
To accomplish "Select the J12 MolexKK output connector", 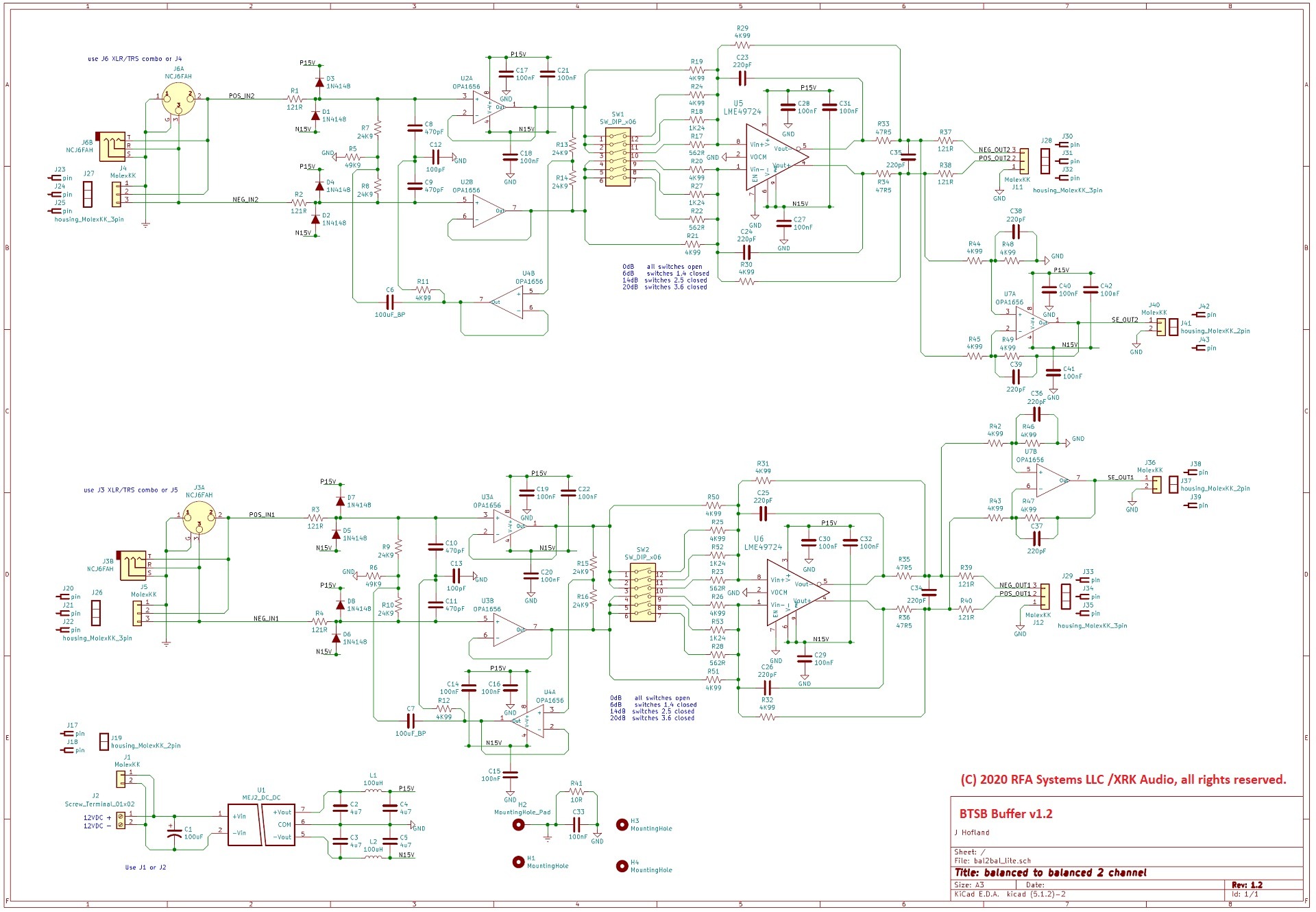I will click(1044, 597).
